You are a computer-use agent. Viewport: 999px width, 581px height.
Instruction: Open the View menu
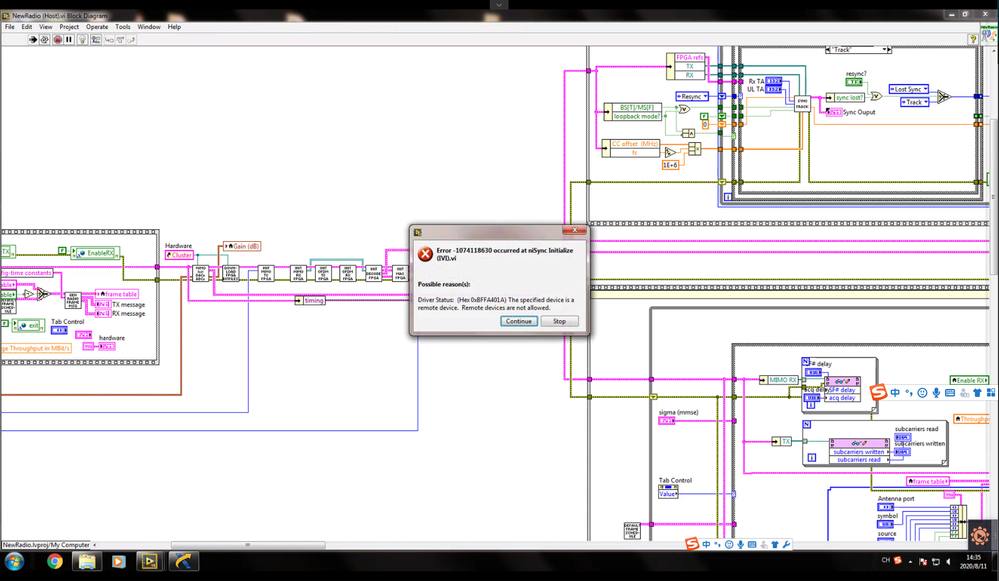(x=46, y=27)
